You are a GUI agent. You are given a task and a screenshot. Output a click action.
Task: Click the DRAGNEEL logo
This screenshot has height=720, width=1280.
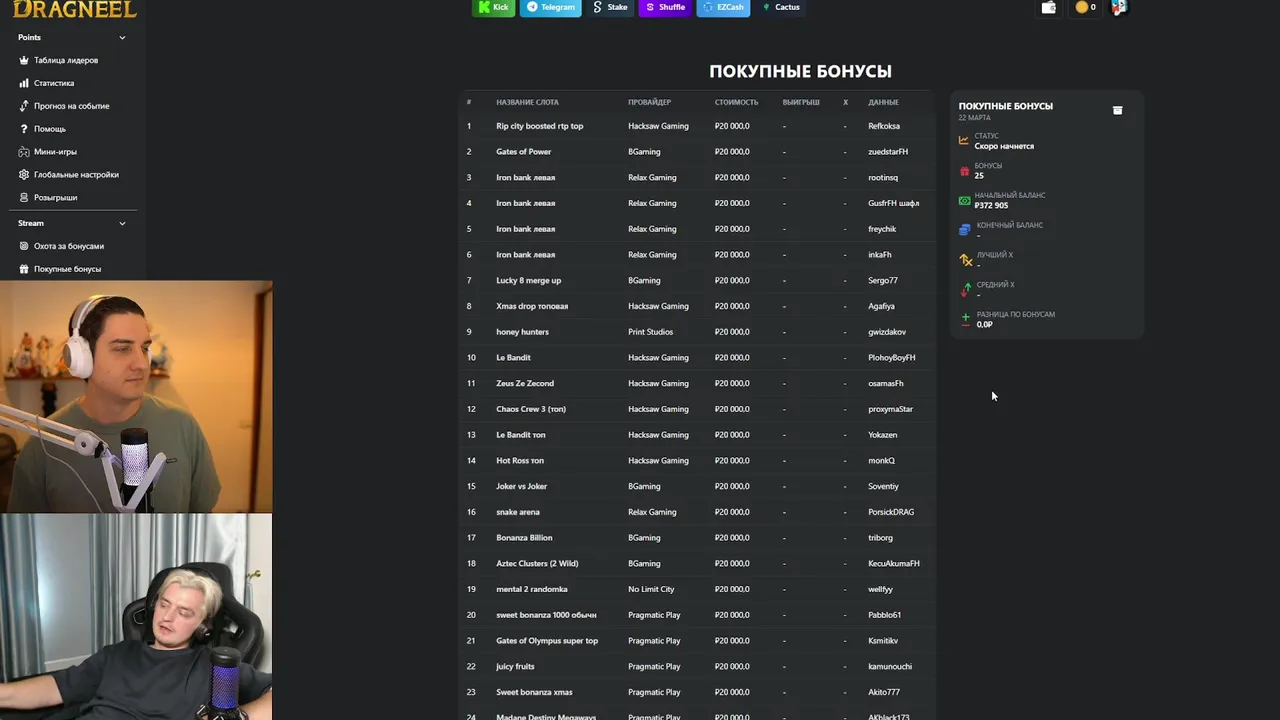(x=74, y=9)
